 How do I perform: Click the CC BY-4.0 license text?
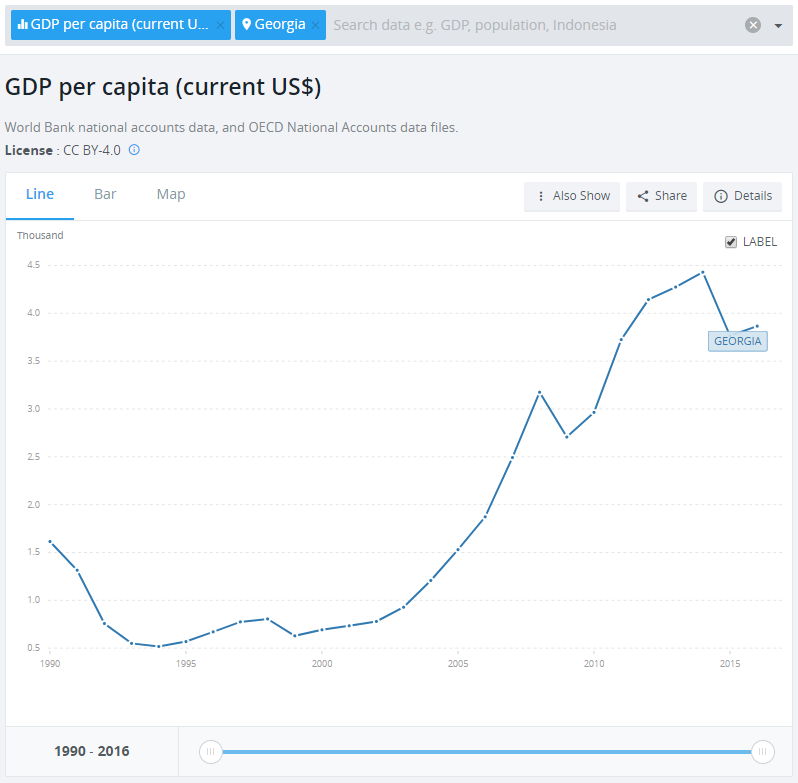click(x=91, y=150)
